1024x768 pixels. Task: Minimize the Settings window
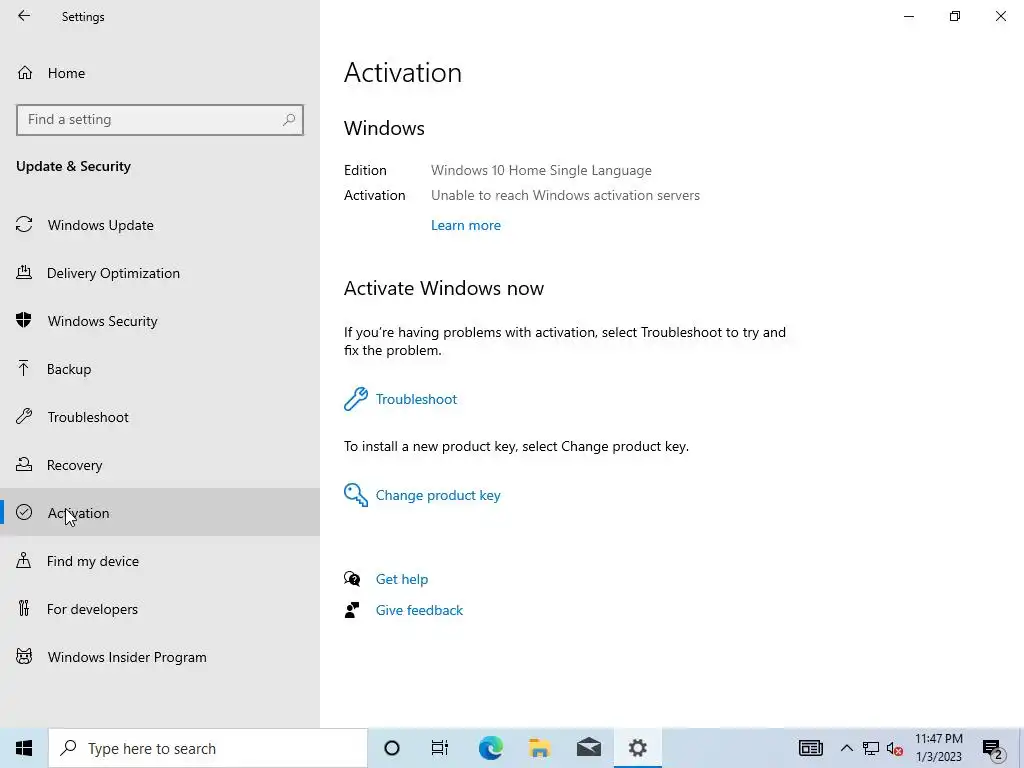click(909, 16)
